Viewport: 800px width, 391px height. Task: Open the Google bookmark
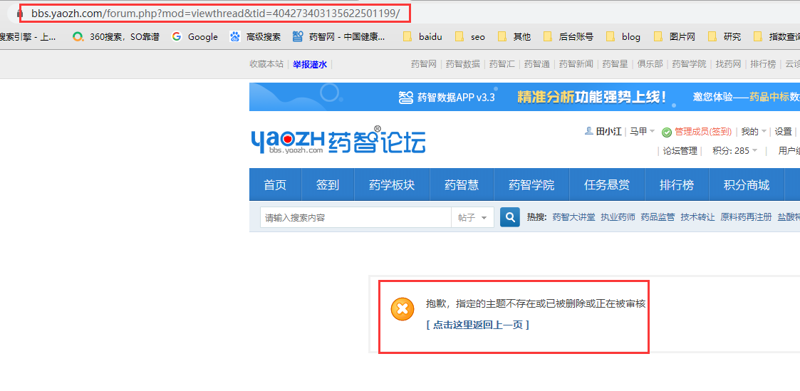[x=194, y=37]
